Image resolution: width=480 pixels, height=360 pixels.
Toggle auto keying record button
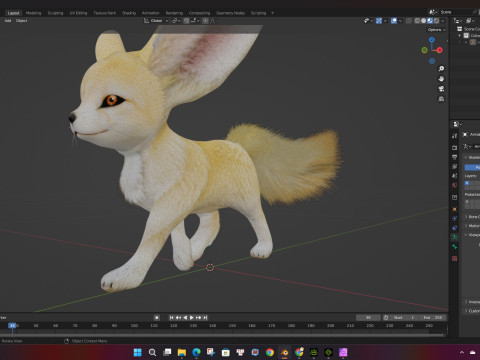[x=157, y=318]
